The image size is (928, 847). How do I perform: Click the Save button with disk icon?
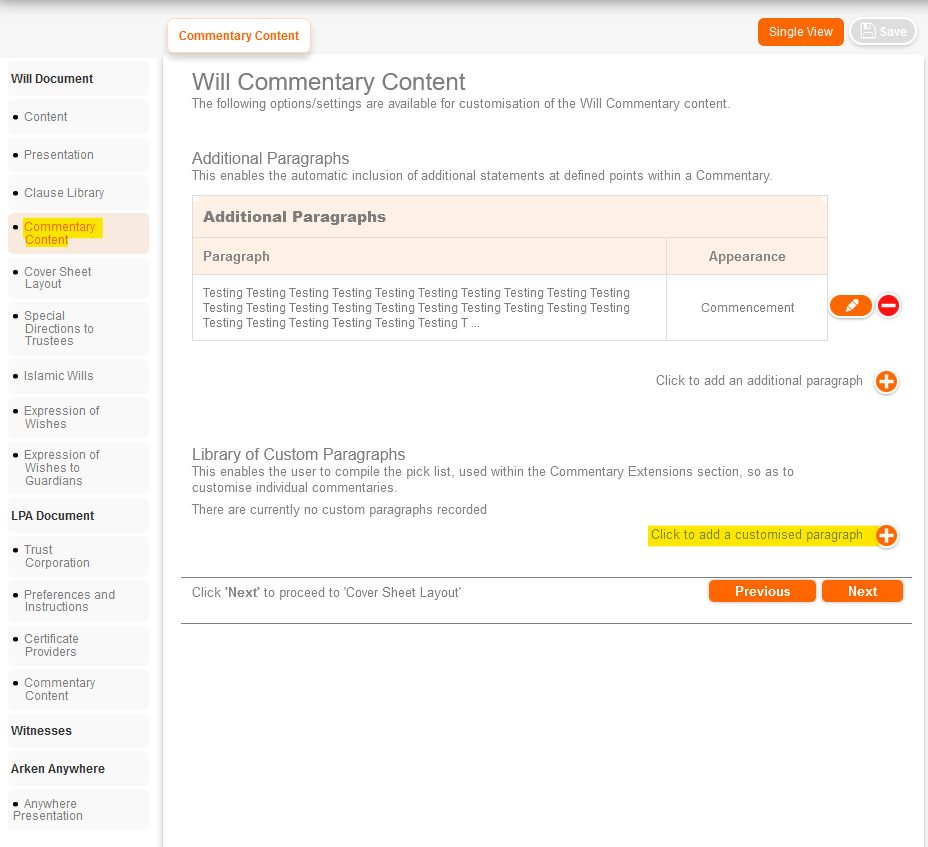tap(882, 32)
